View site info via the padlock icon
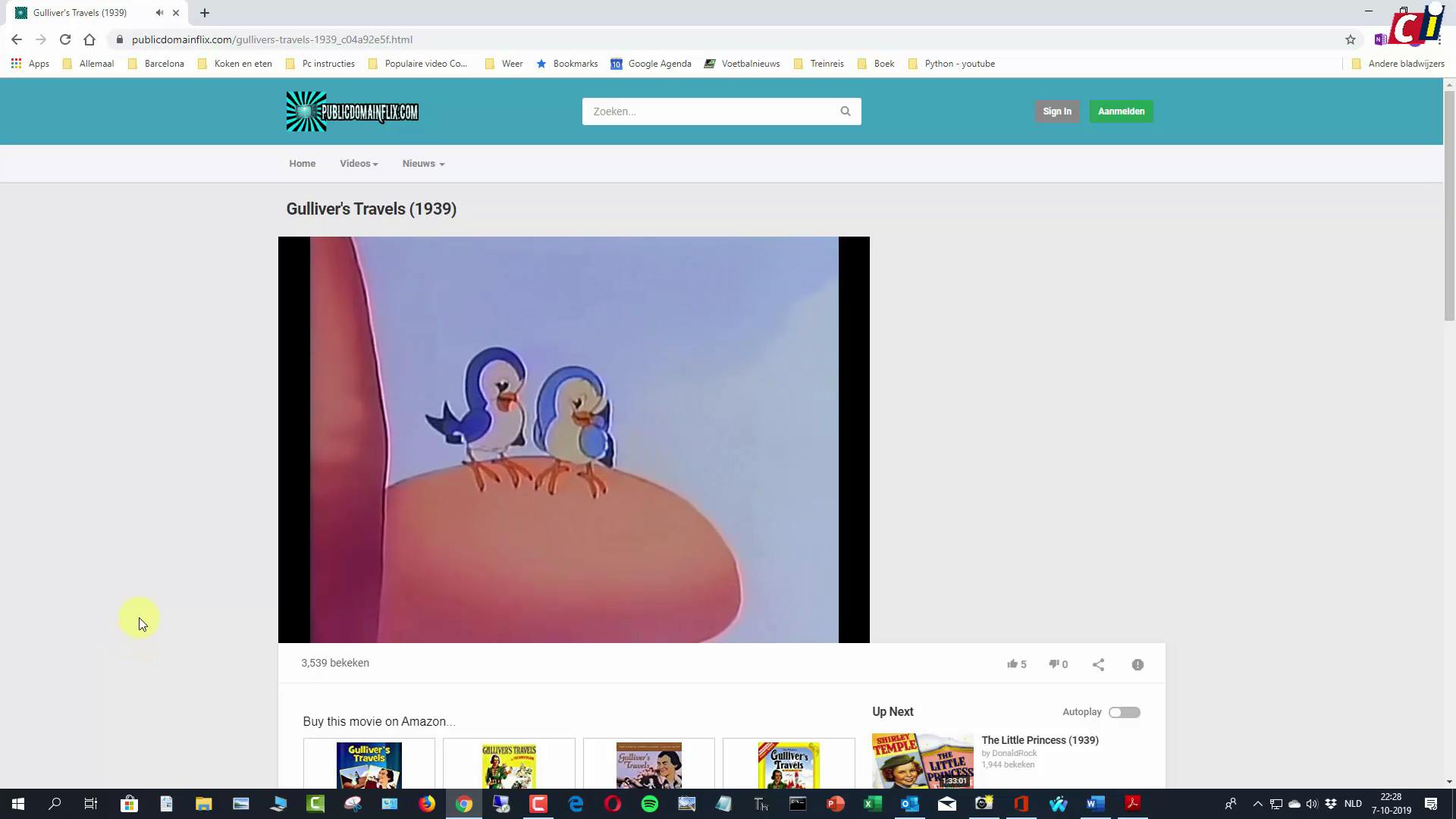The width and height of the screenshot is (1456, 819). (119, 39)
